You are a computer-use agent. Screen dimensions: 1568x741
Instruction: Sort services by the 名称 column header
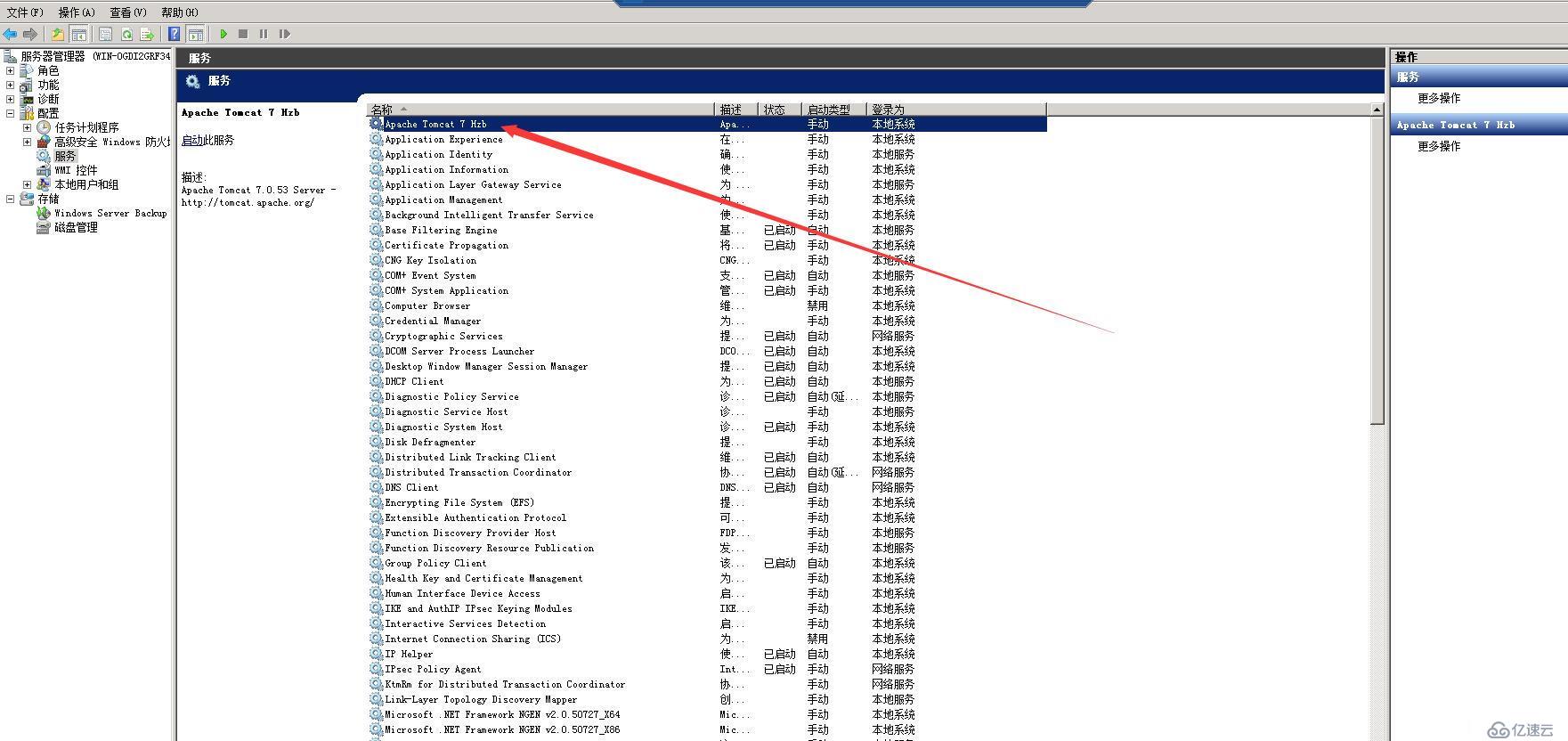(540, 110)
